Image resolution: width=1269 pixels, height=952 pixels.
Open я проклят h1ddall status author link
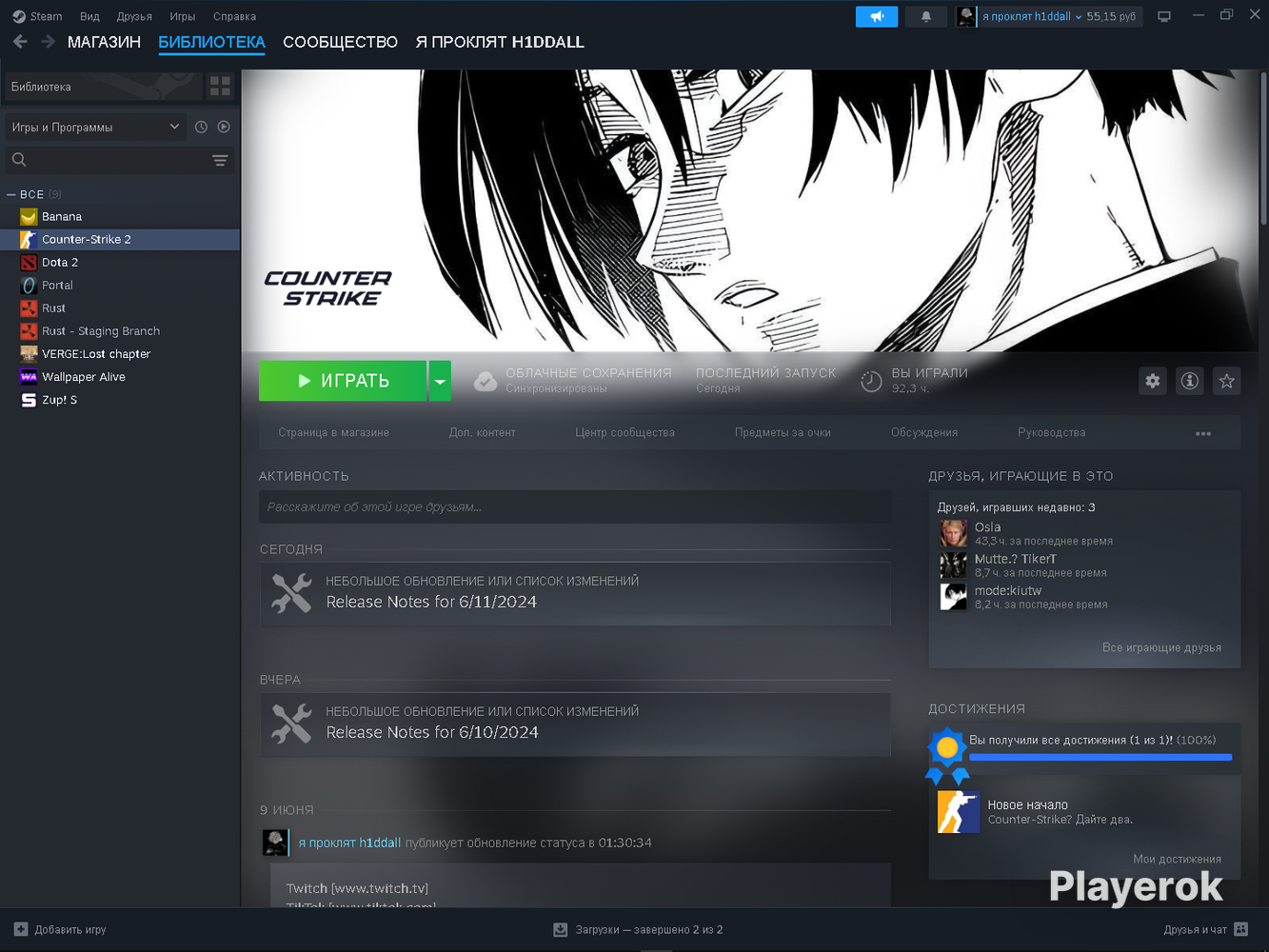pyautogui.click(x=349, y=843)
